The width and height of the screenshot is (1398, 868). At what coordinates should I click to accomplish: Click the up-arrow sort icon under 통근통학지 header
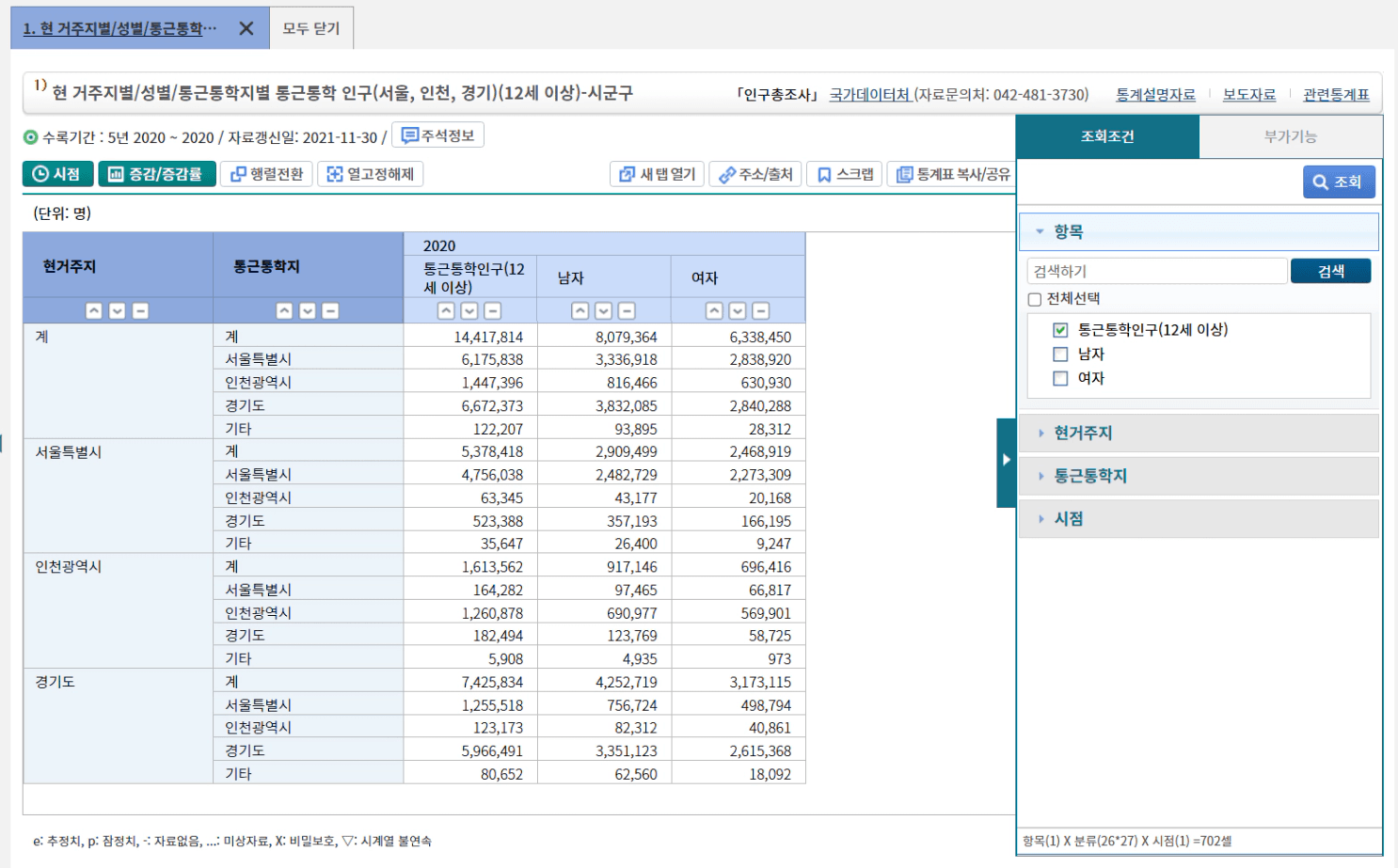pyautogui.click(x=284, y=310)
